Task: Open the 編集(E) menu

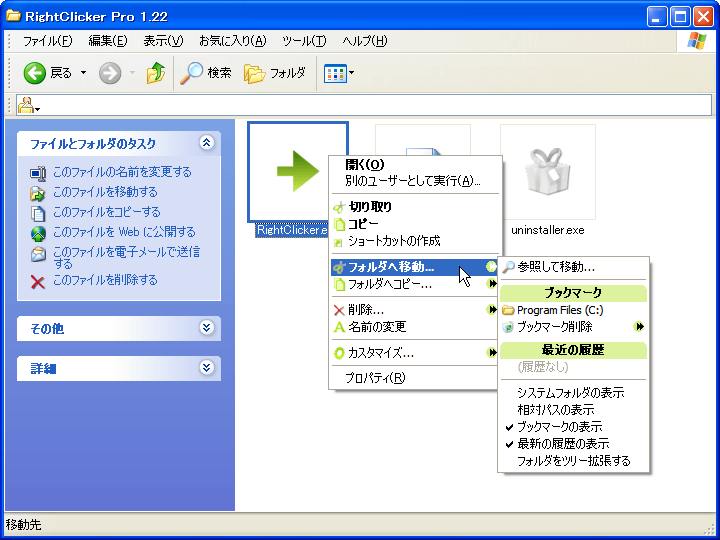Action: [x=108, y=41]
